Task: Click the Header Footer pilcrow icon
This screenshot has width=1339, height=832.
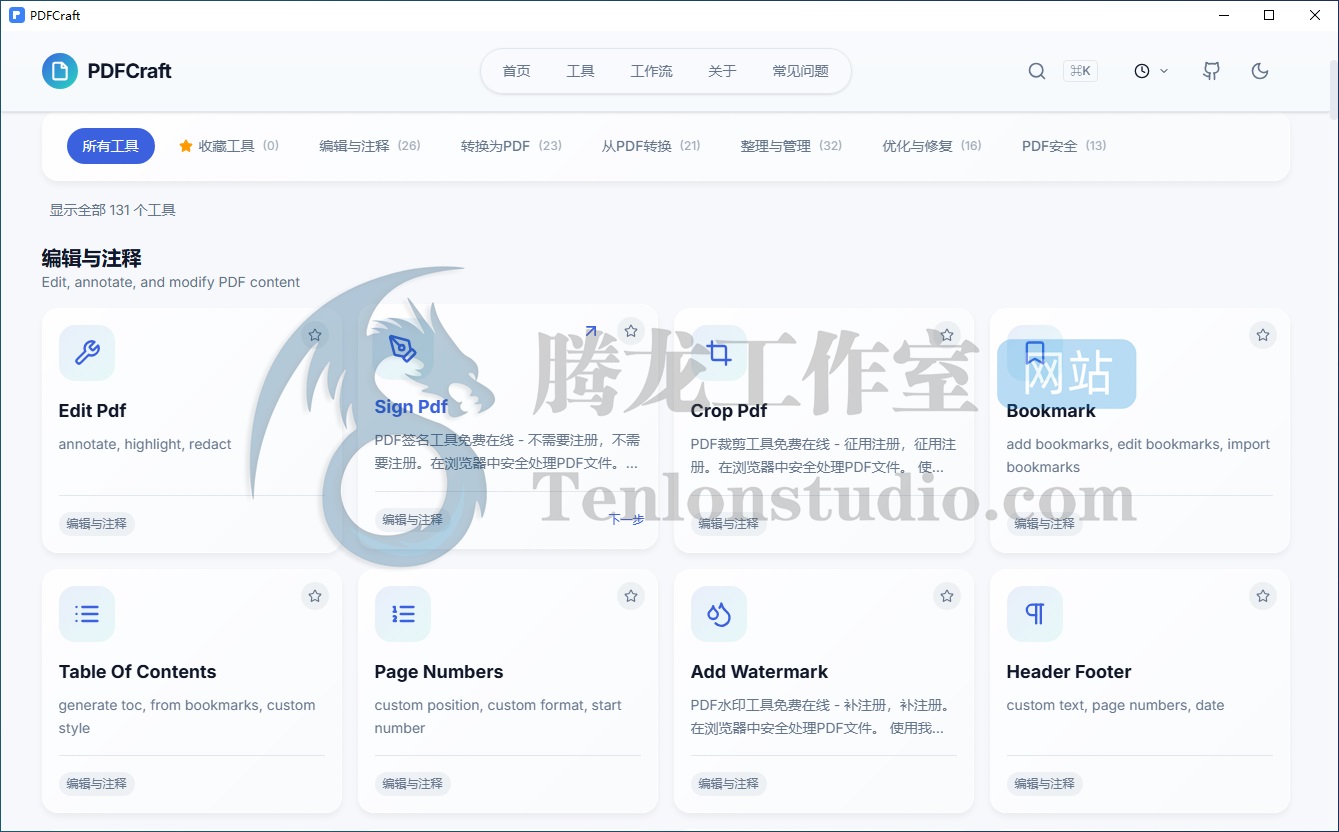Action: click(1035, 614)
